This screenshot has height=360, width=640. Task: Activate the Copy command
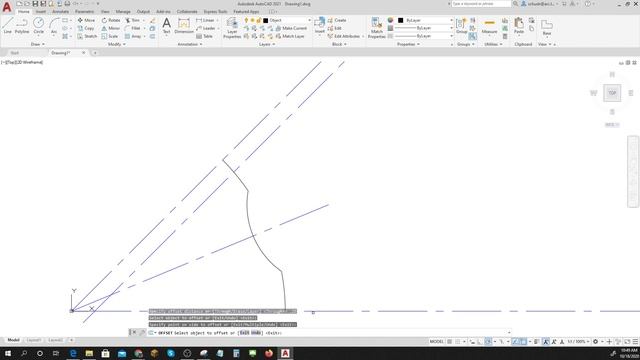pyautogui.click(x=86, y=28)
